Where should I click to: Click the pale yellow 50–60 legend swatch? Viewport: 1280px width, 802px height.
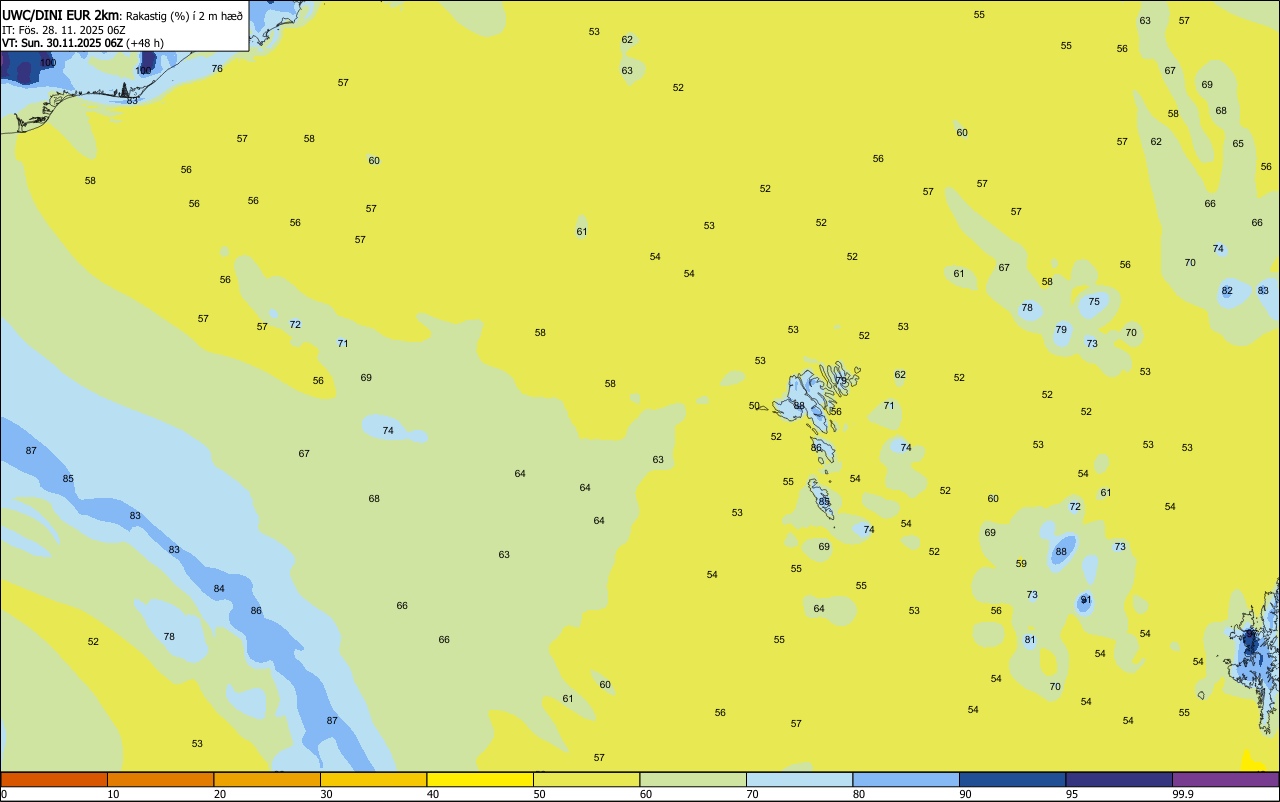click(586, 779)
